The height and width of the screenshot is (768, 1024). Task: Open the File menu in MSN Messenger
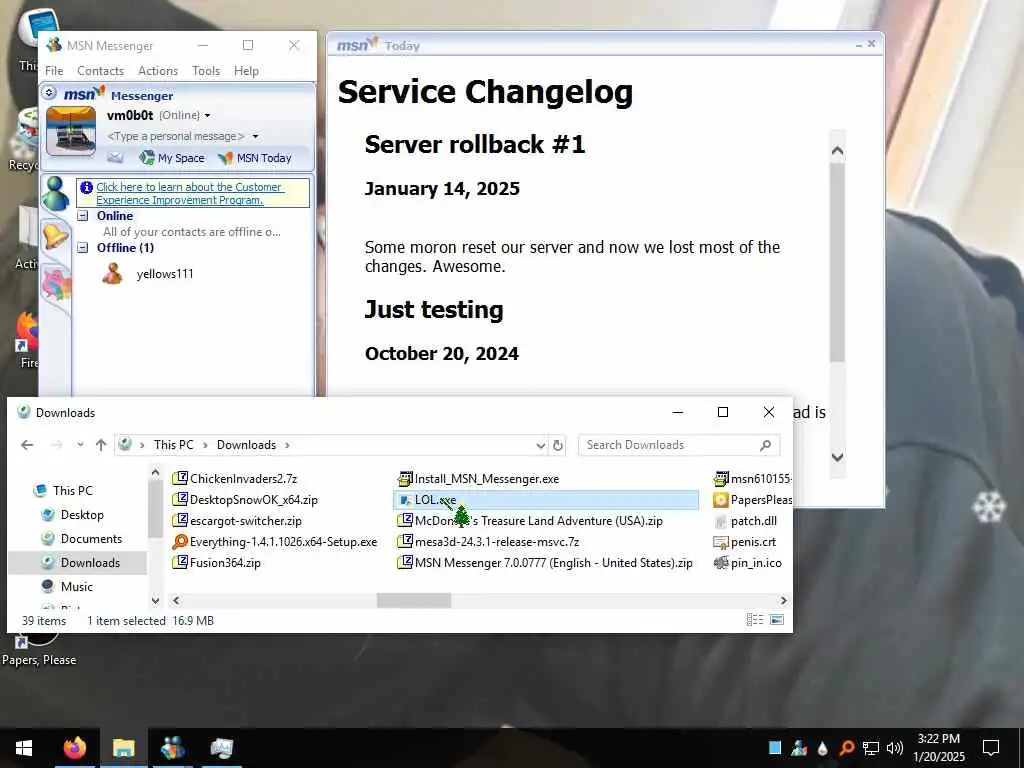click(54, 71)
